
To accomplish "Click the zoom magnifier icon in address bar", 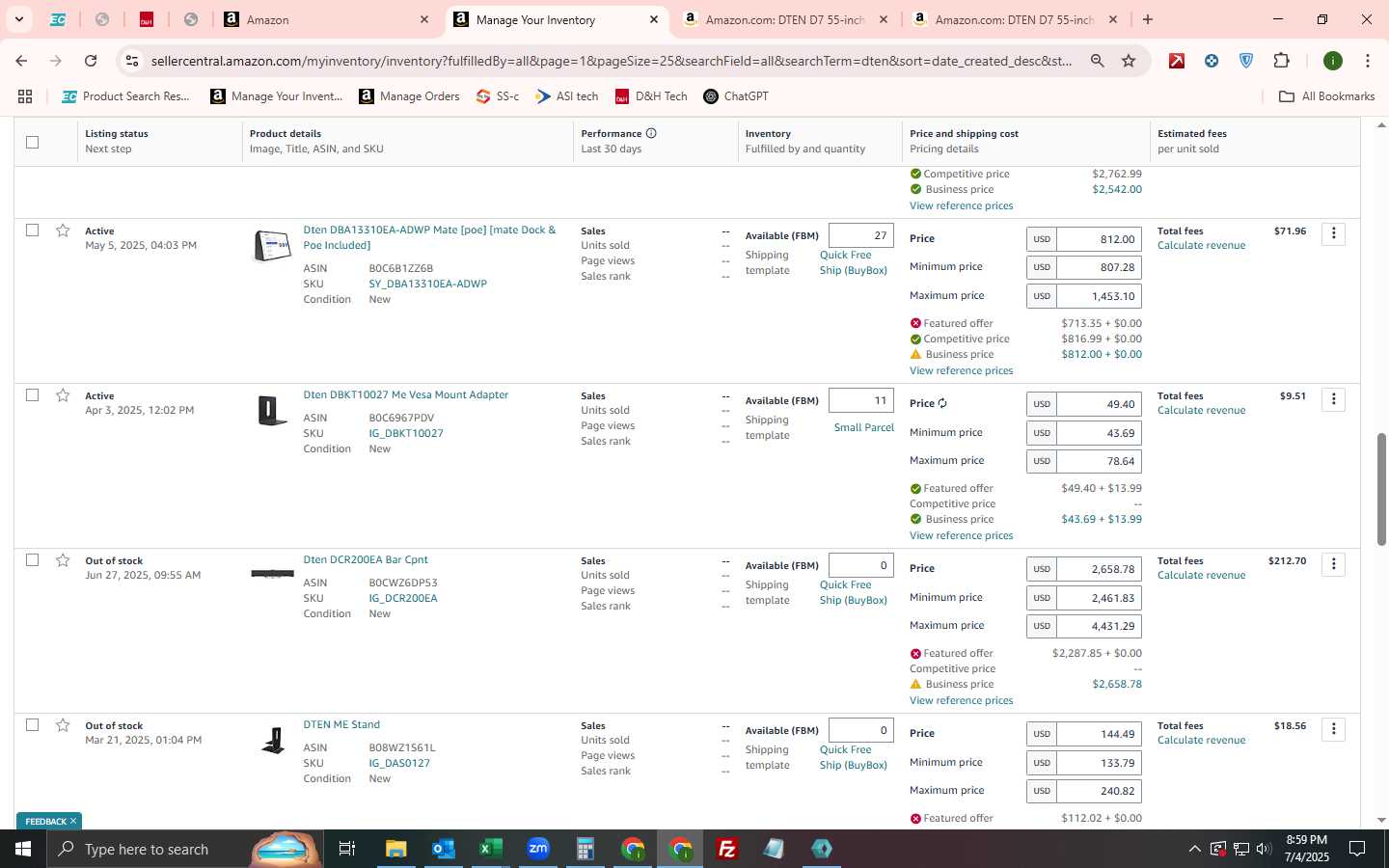I will pos(1098,61).
